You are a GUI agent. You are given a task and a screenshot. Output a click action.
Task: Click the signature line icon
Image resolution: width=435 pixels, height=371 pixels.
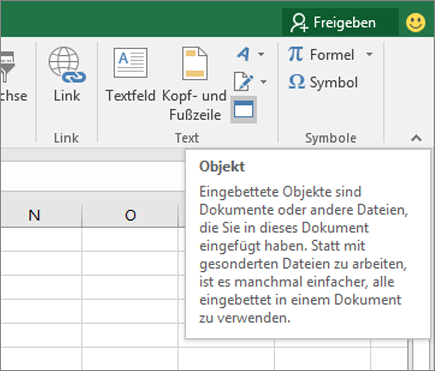243,81
